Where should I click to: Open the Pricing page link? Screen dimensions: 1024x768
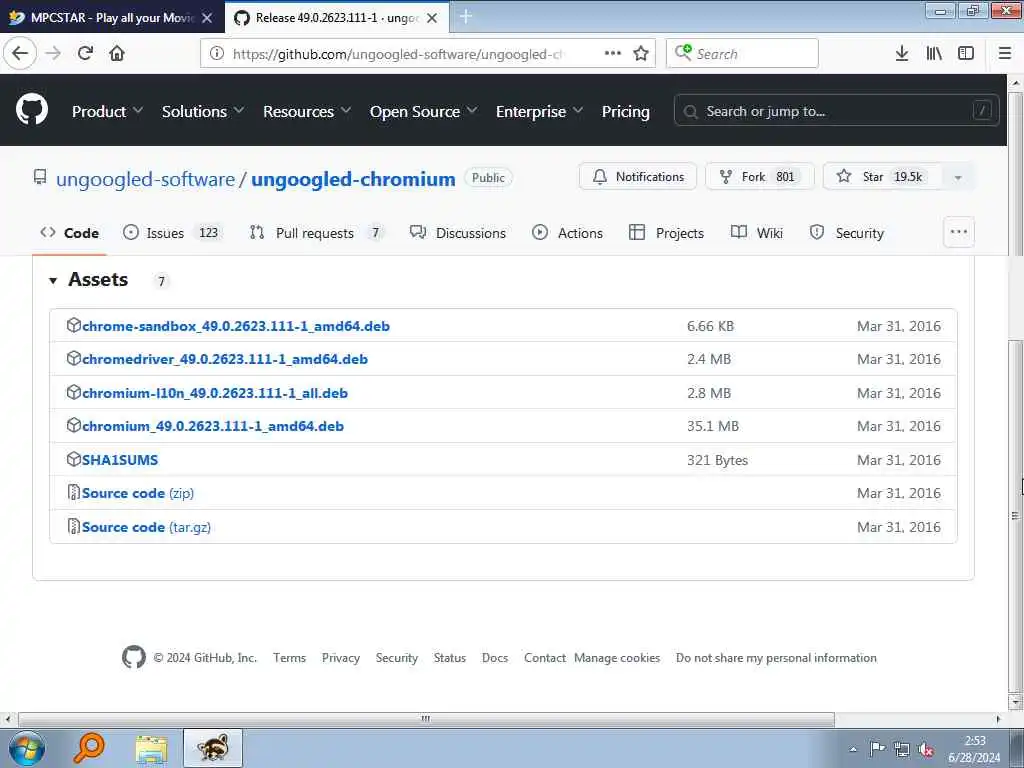(x=626, y=112)
